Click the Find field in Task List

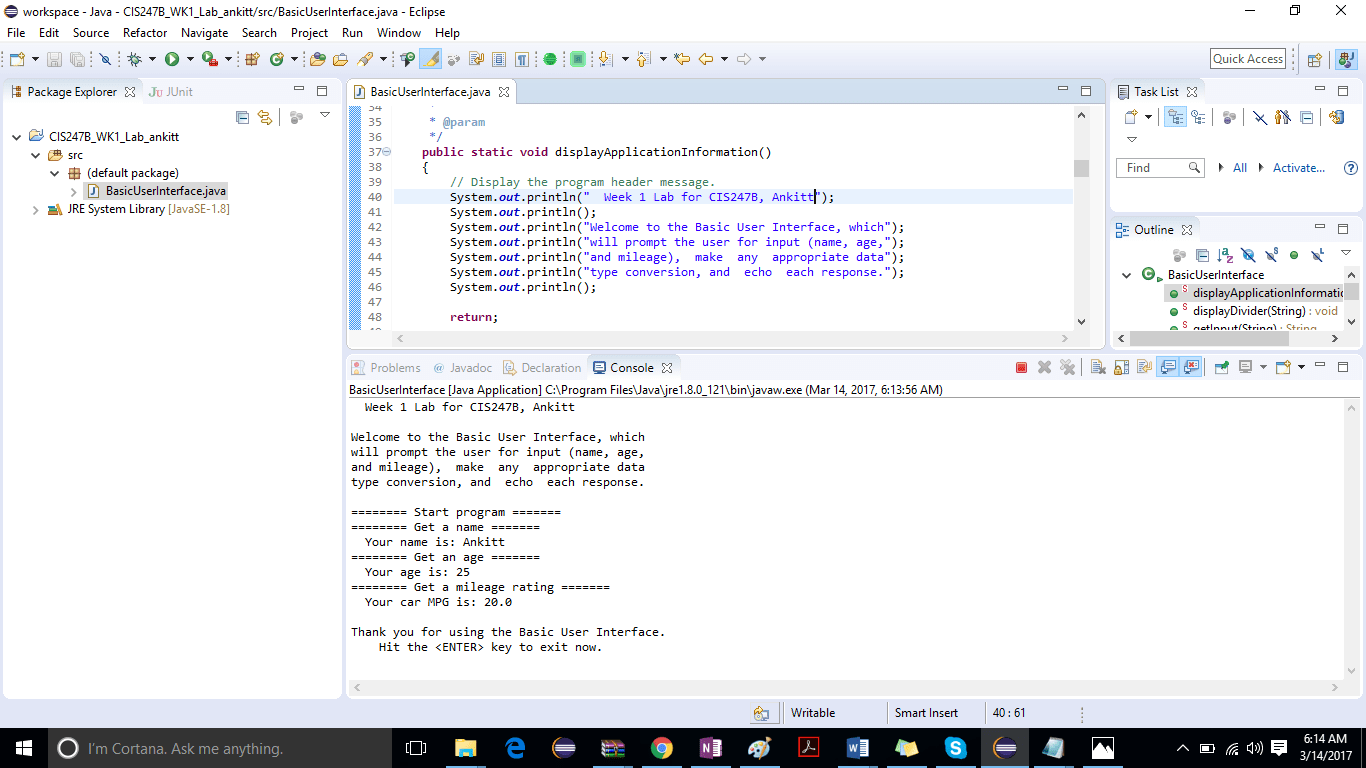point(1152,167)
